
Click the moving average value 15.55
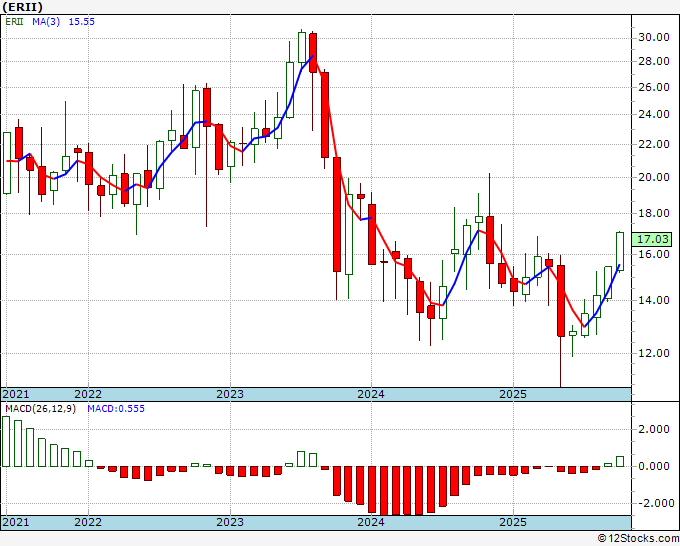pos(82,22)
